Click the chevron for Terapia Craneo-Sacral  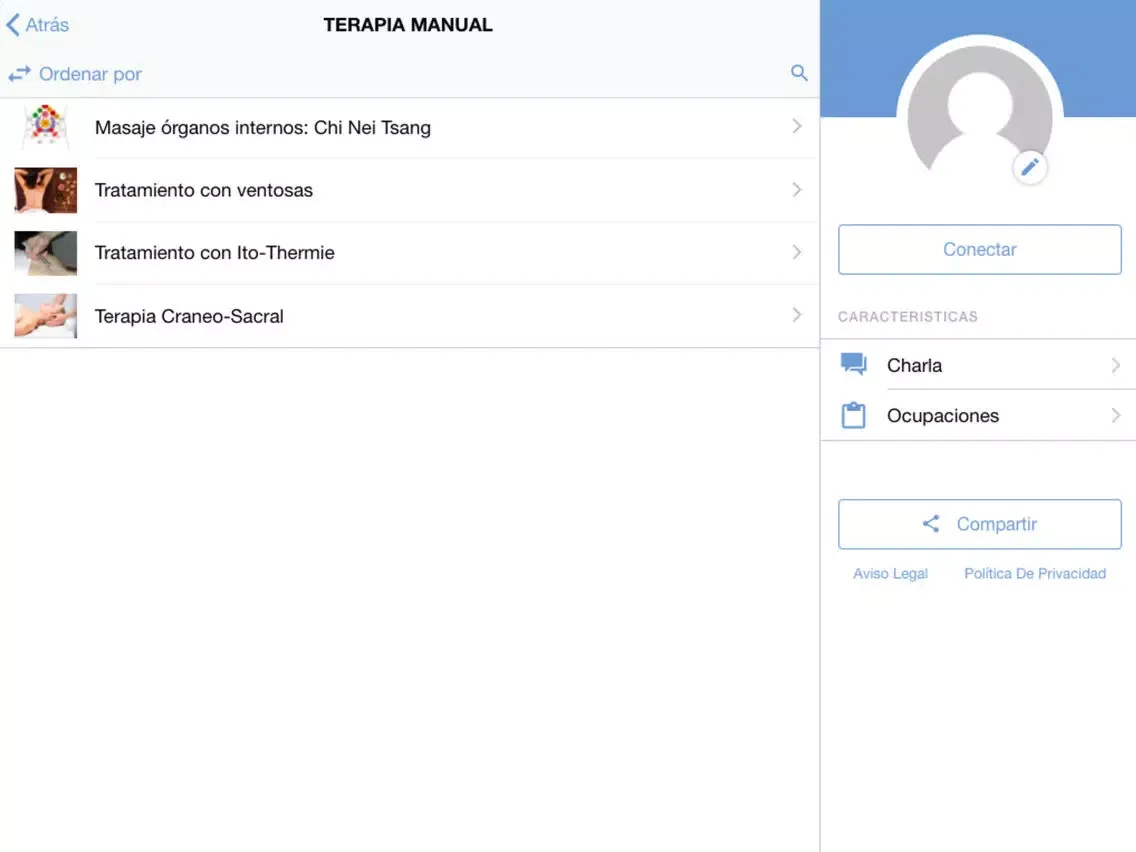point(797,314)
